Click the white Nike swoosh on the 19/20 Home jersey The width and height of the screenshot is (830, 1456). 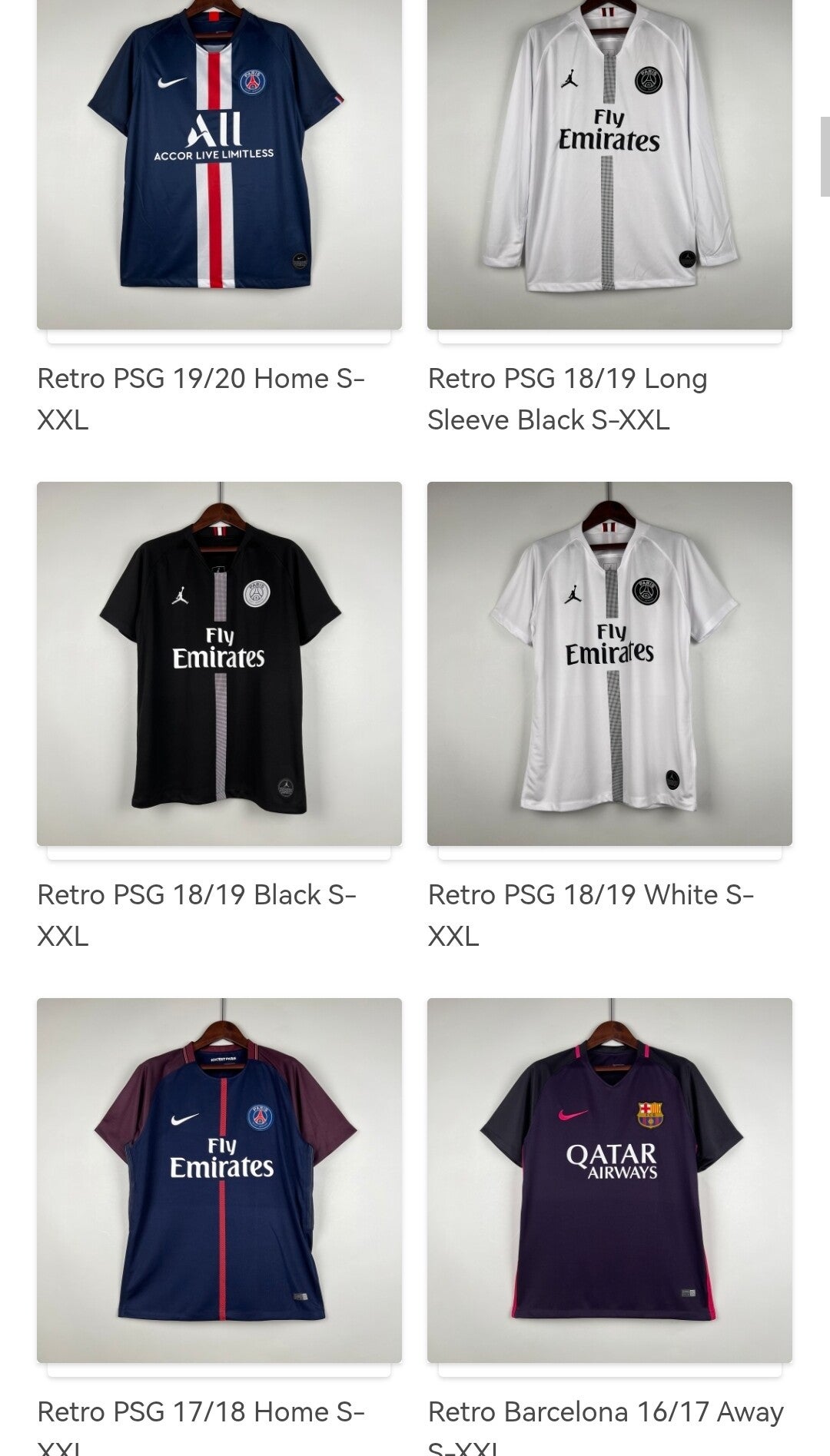[172, 82]
